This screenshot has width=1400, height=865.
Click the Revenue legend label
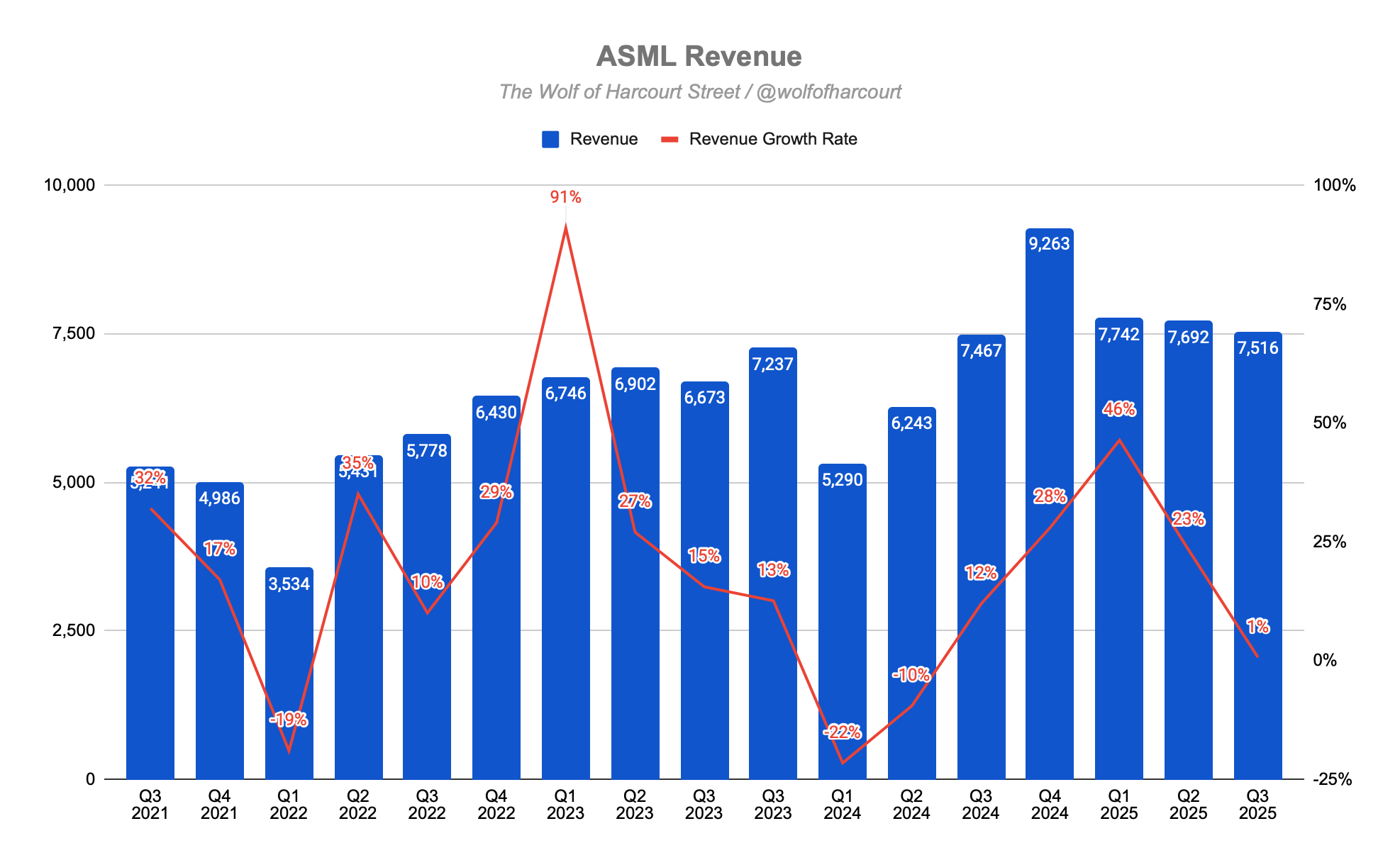[x=604, y=139]
